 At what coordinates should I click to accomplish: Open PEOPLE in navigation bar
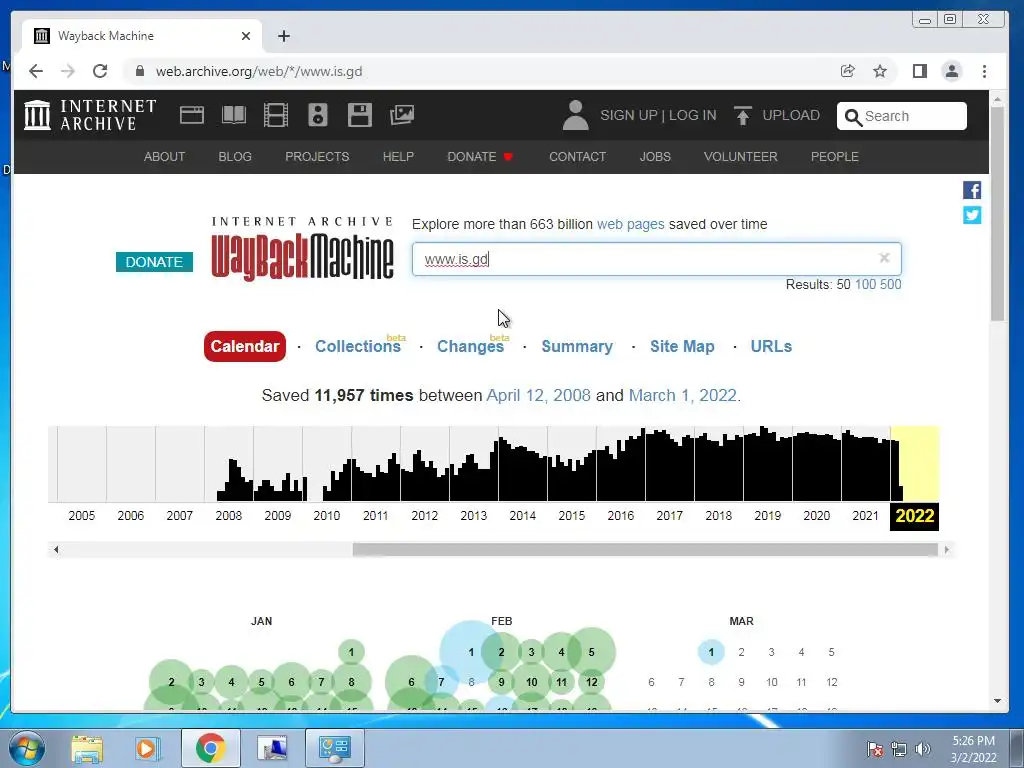(835, 157)
